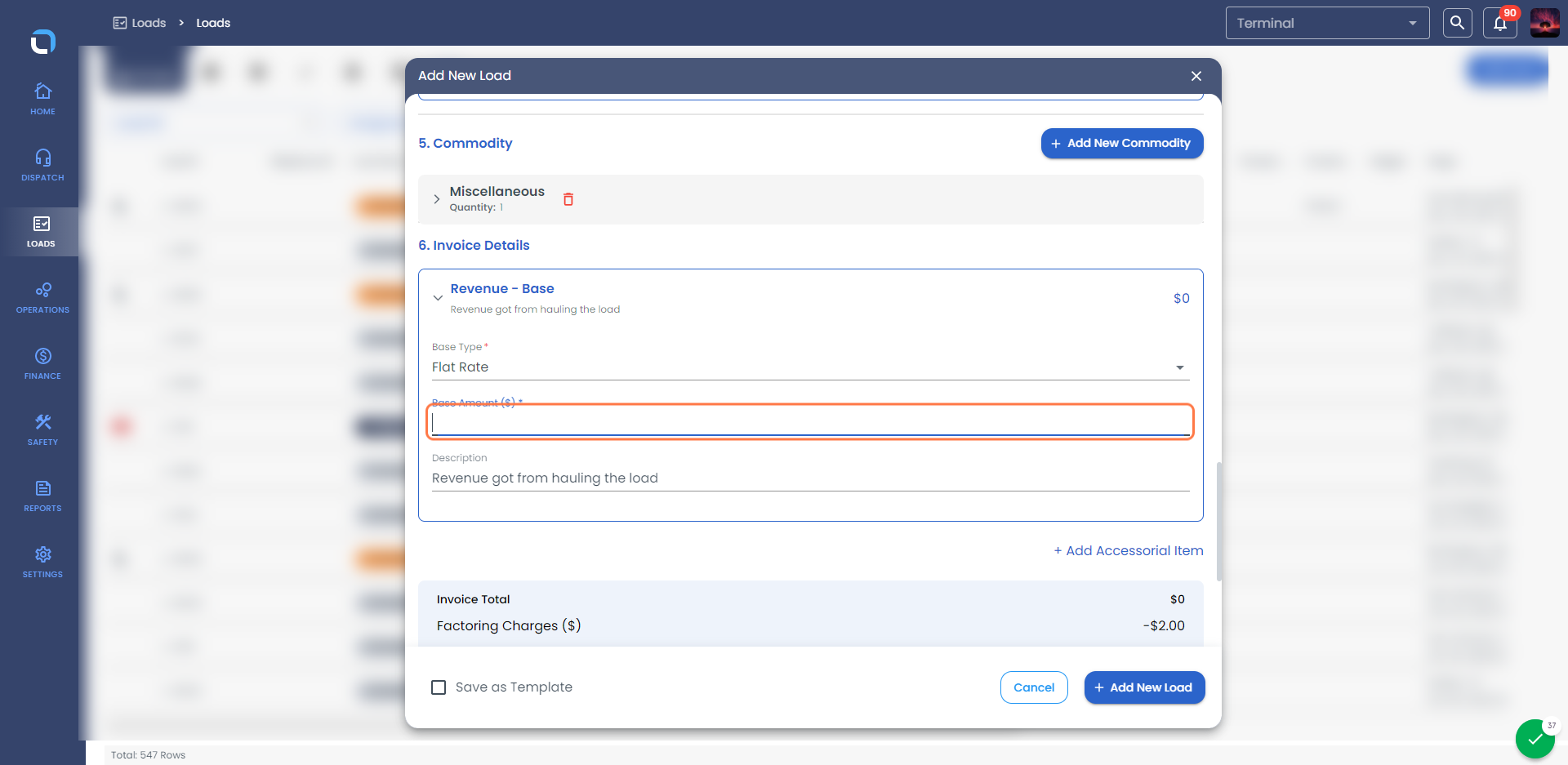Click the green checkmark floating badge
The width and height of the screenshot is (1568, 765).
tap(1535, 740)
